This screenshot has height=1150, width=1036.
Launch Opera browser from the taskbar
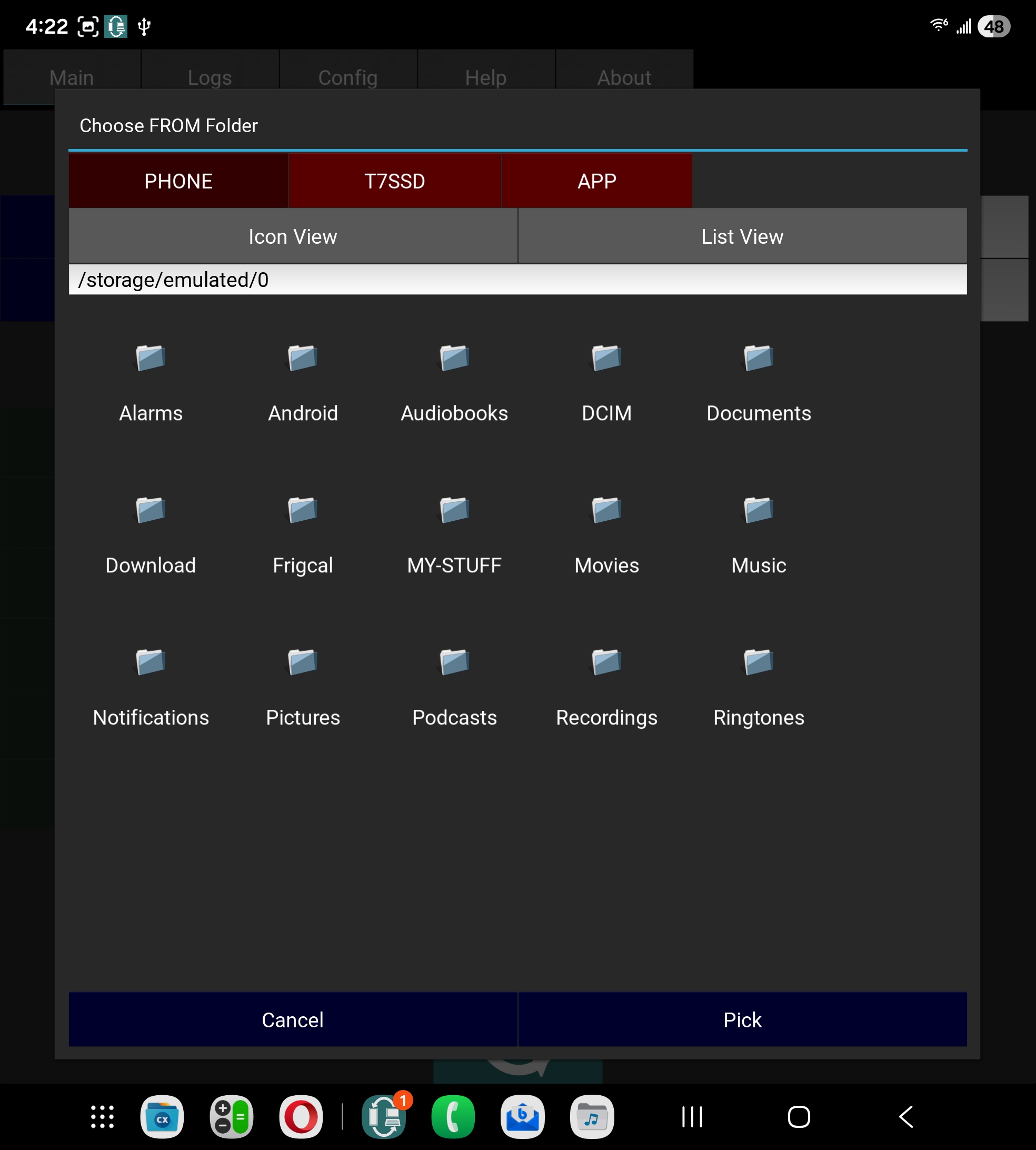pyautogui.click(x=301, y=1116)
